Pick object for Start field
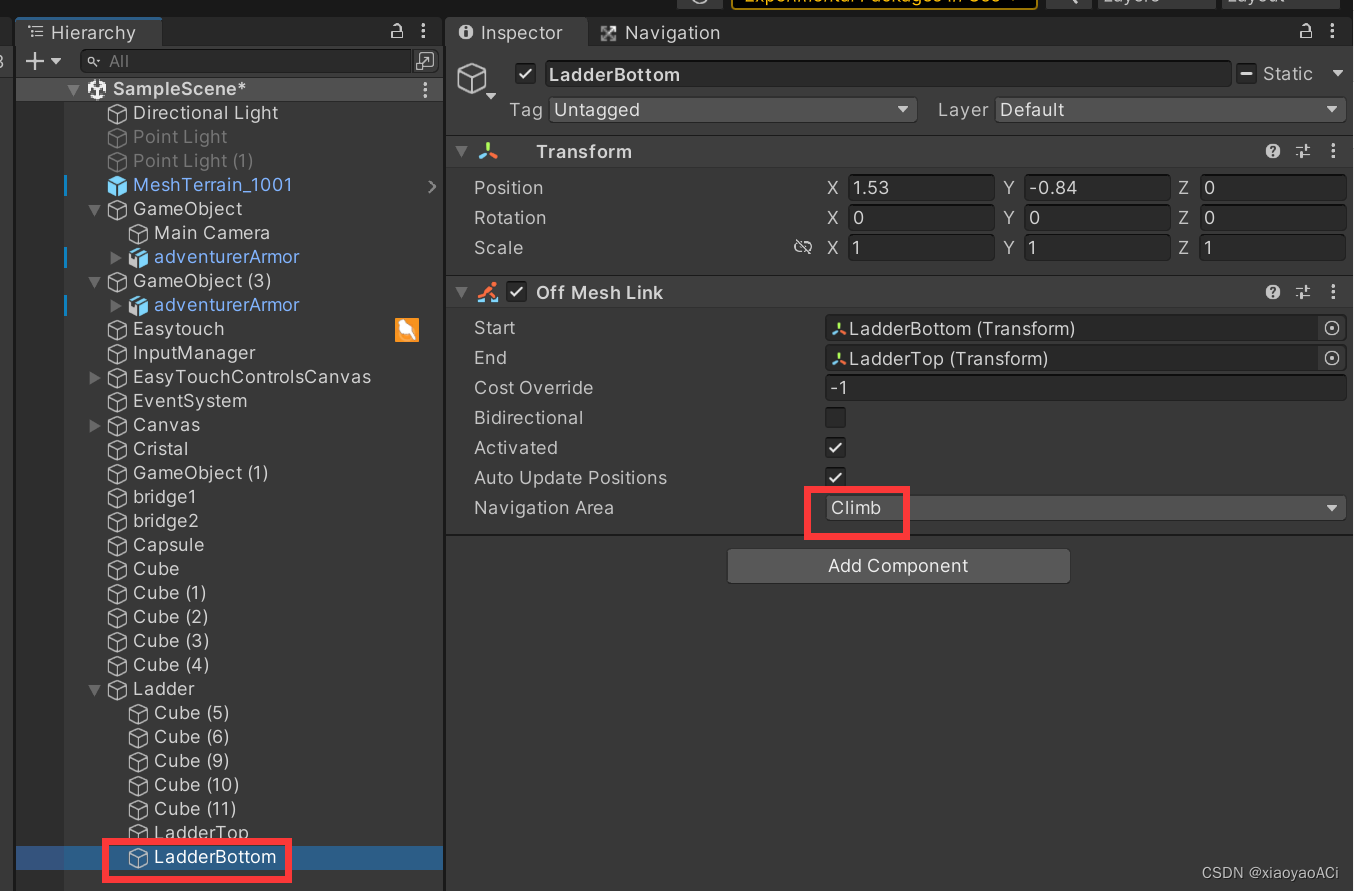This screenshot has width=1354, height=891. (x=1332, y=328)
